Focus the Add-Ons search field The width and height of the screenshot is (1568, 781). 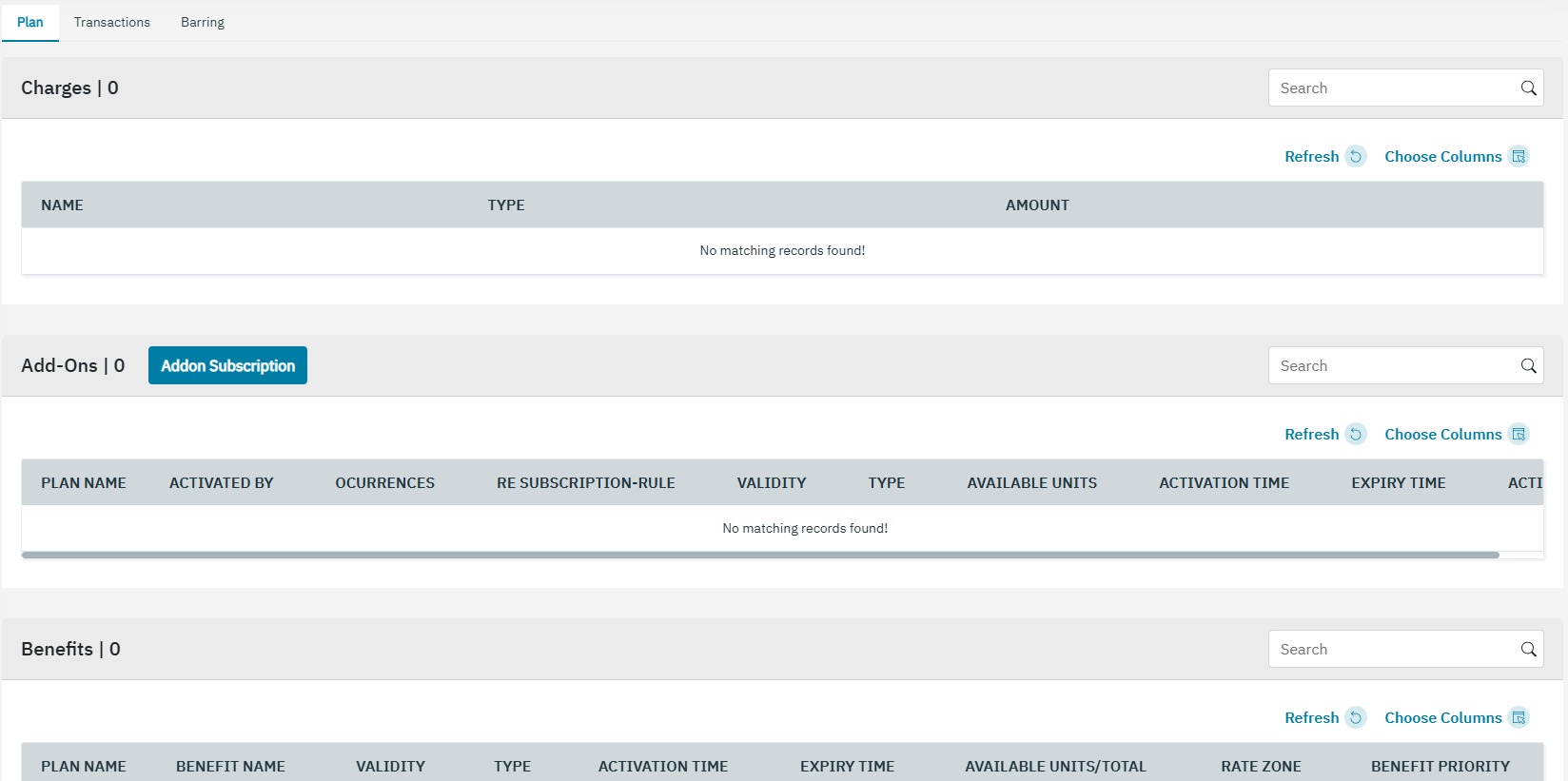(x=1391, y=366)
